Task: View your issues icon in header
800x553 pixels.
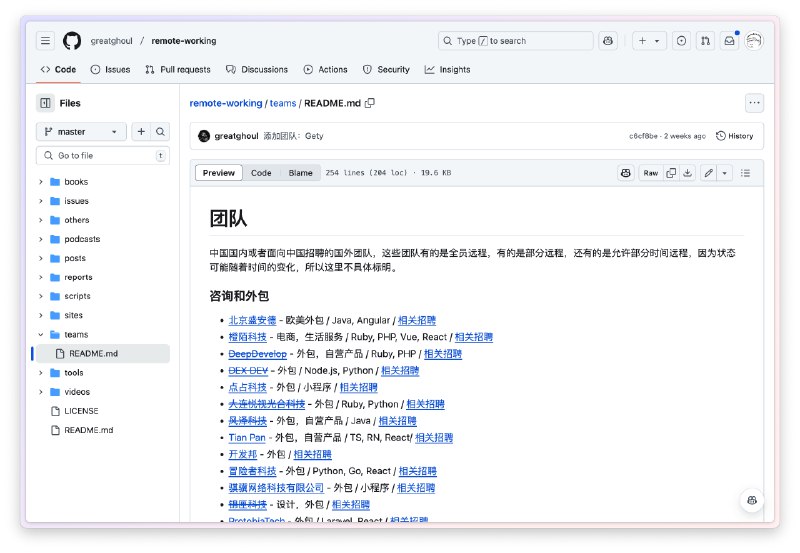Action: tap(681, 41)
